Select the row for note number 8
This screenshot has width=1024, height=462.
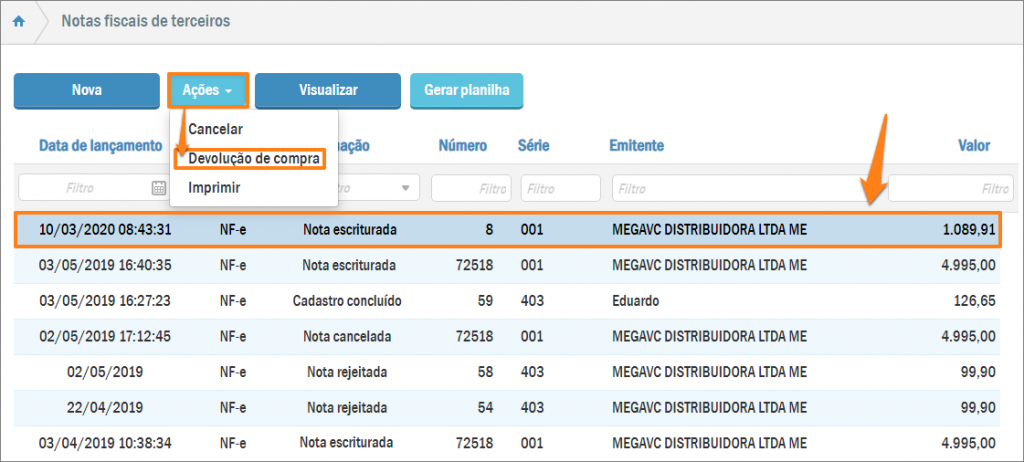[508, 230]
